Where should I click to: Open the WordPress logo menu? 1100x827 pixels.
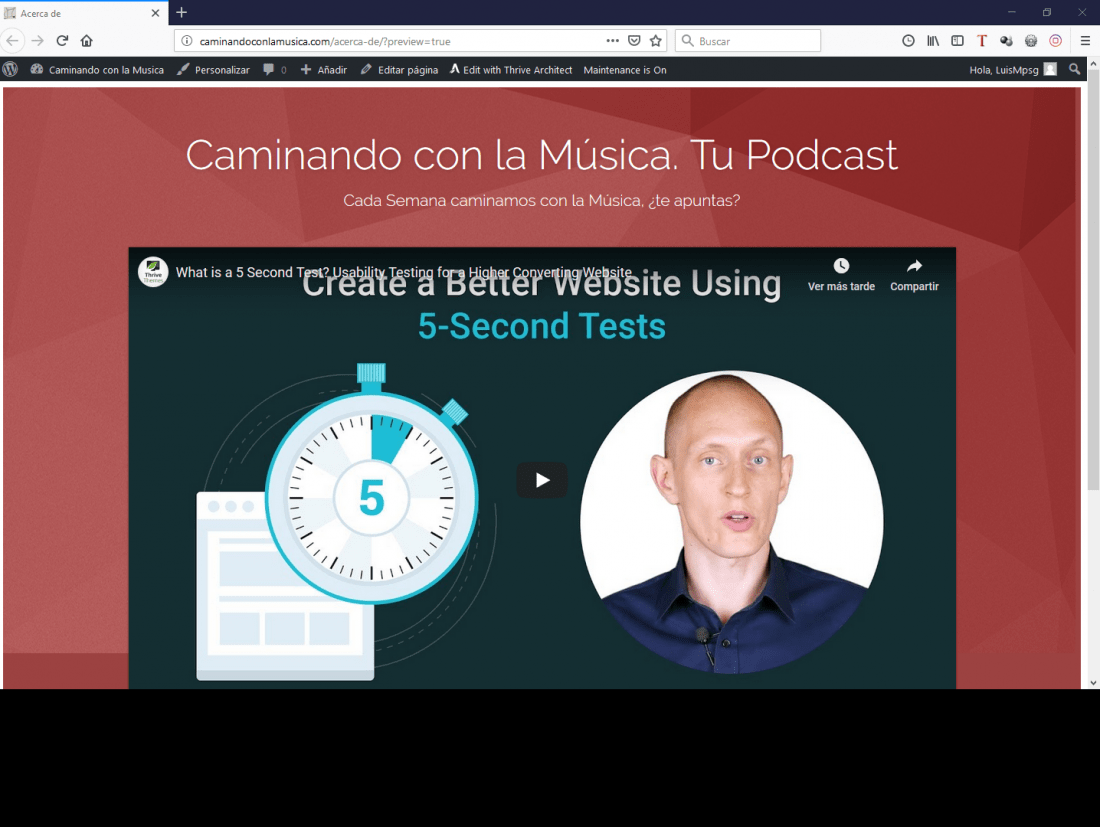pyautogui.click(x=11, y=69)
